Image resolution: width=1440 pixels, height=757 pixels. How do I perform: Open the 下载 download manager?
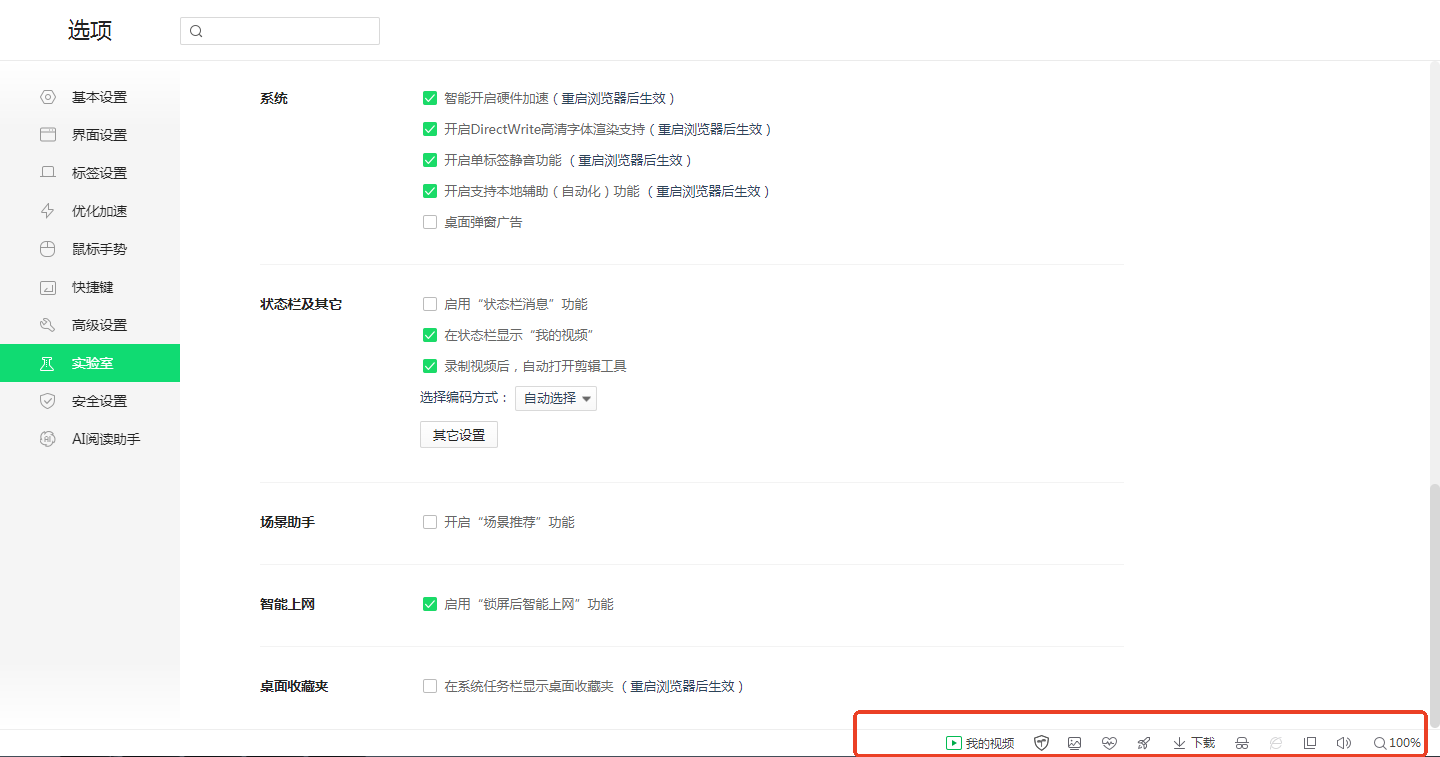1194,743
